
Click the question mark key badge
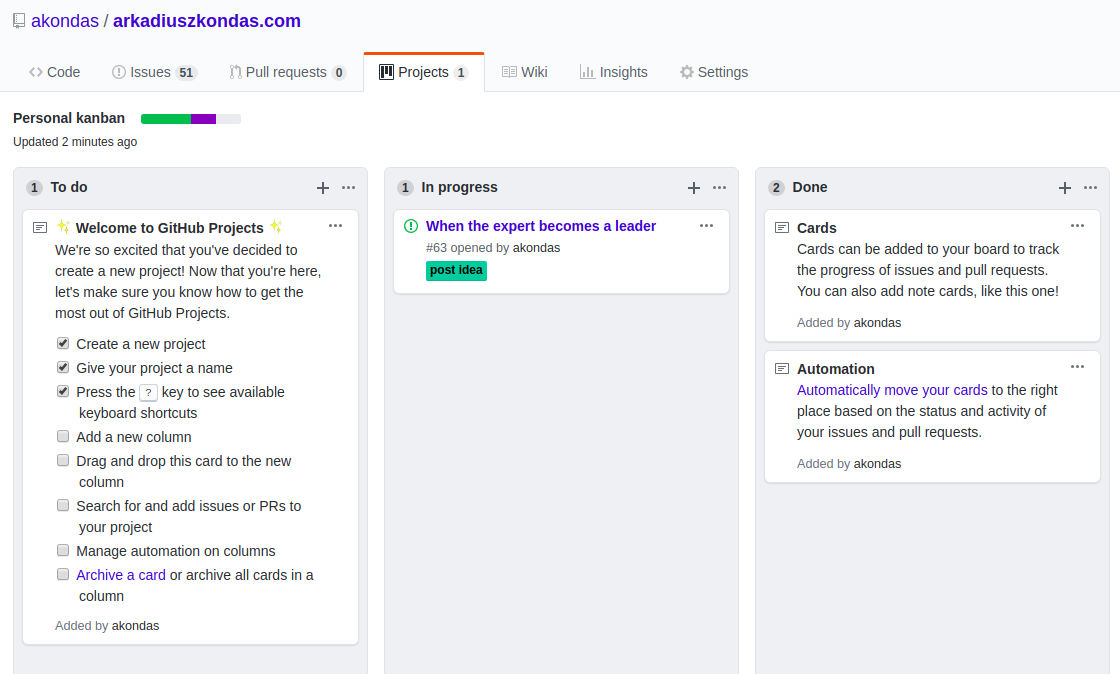click(x=148, y=393)
